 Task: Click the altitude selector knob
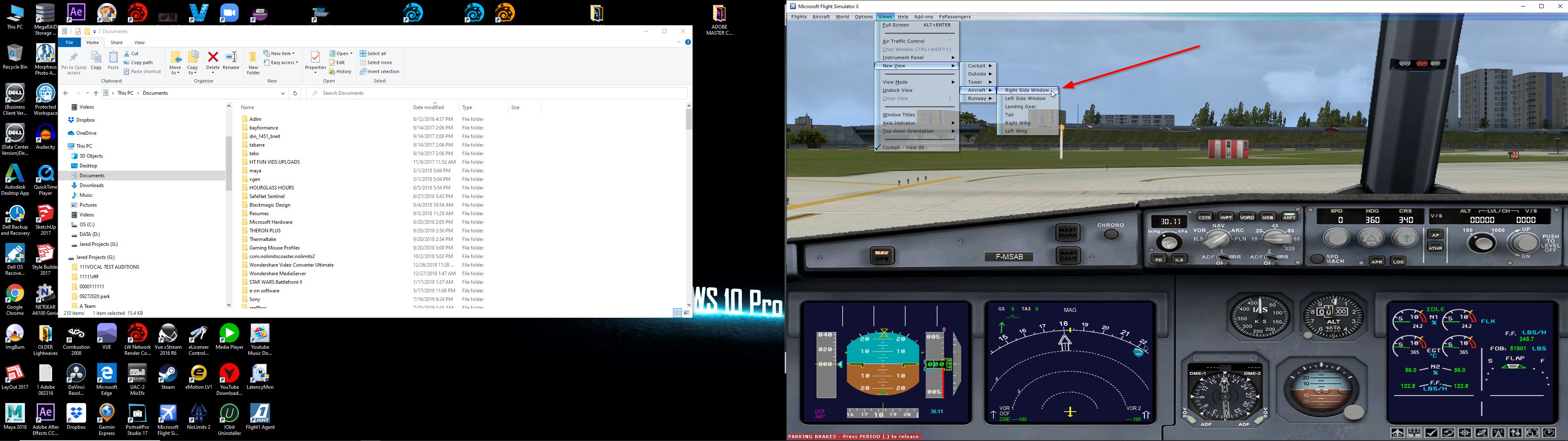point(1482,244)
